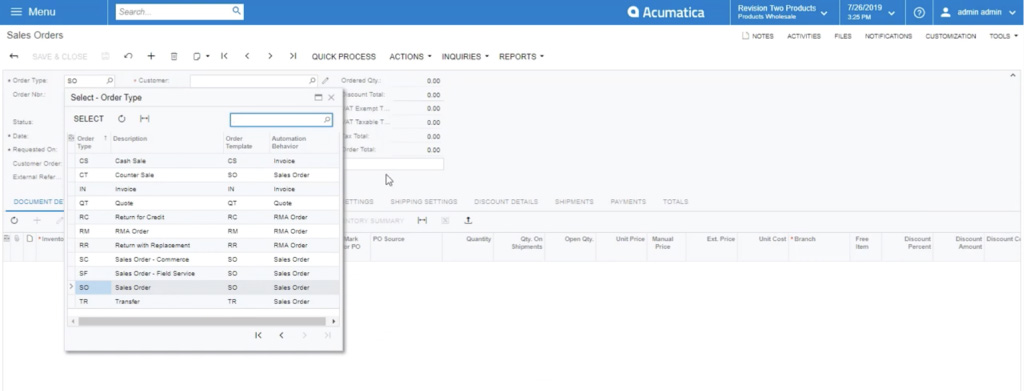
Task: Open the admin admin user menu
Action: point(978,12)
